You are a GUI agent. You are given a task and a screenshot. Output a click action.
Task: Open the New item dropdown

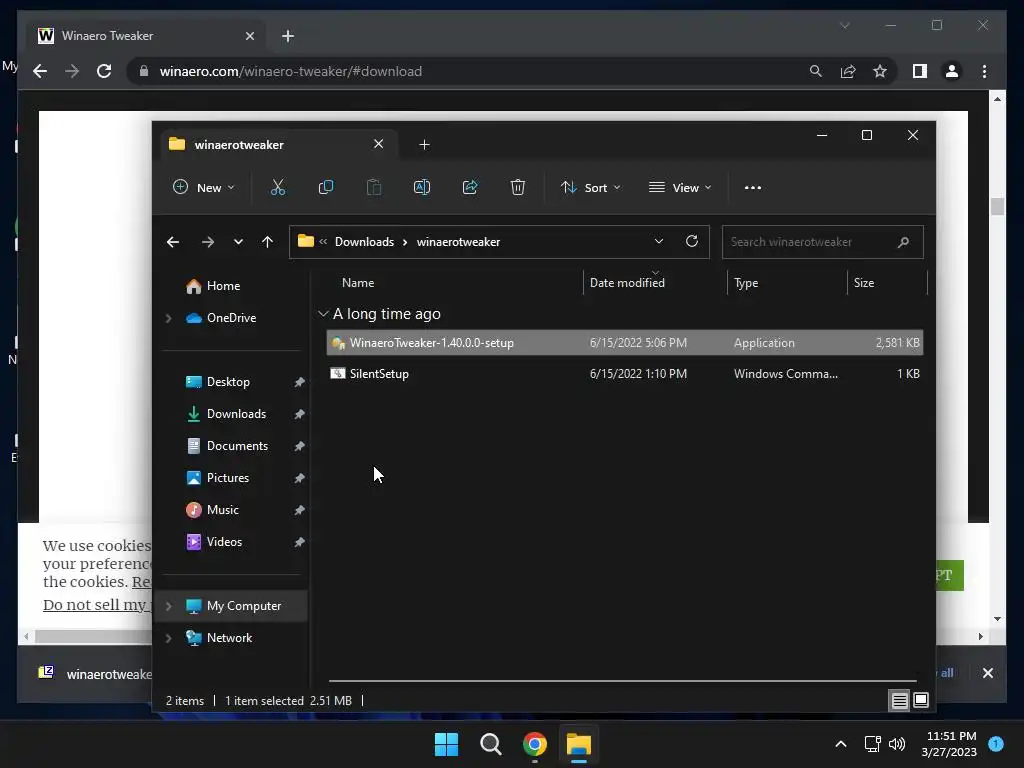pos(203,187)
